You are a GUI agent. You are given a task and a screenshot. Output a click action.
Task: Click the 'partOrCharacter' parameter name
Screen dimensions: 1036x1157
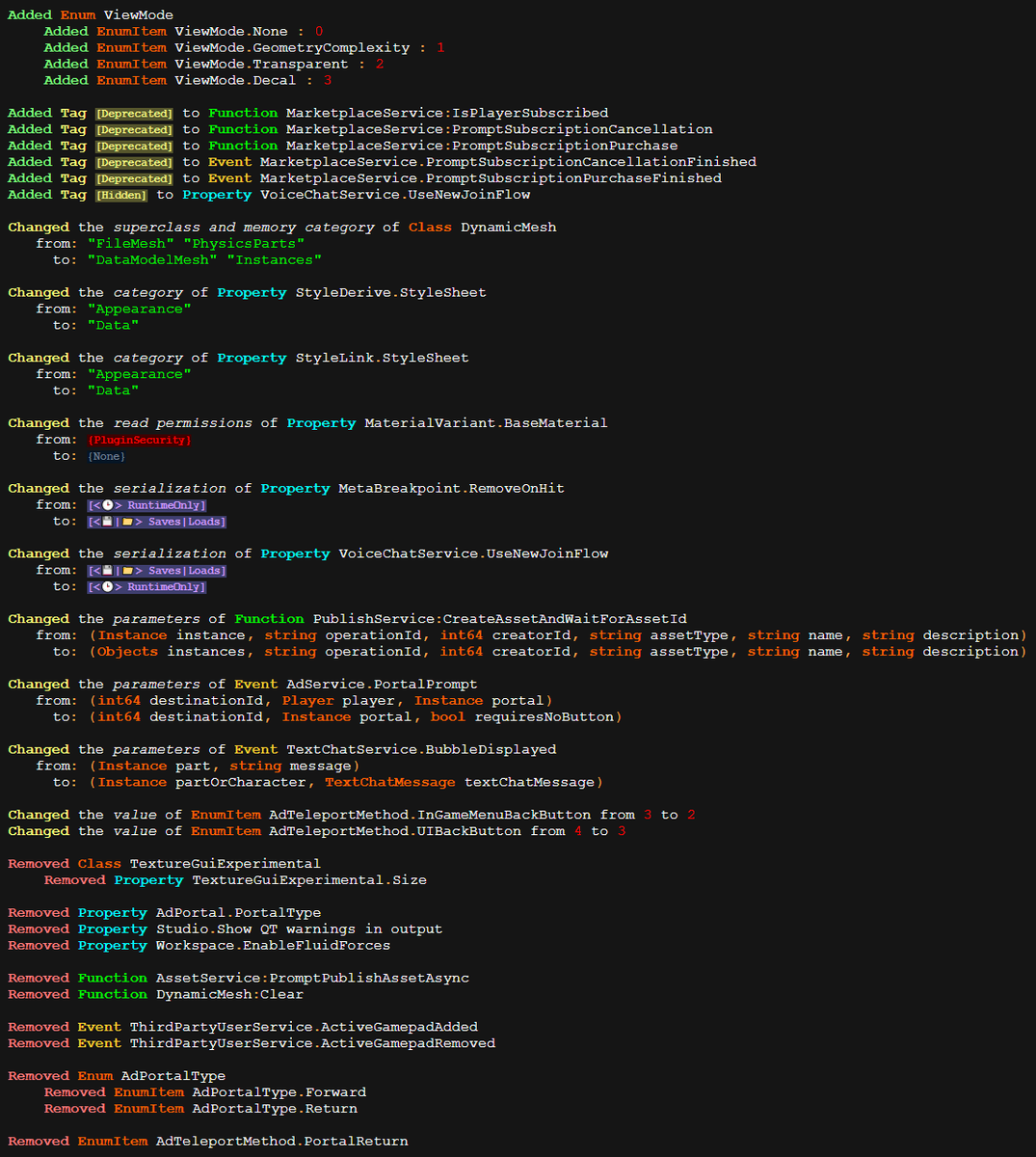click(x=241, y=783)
